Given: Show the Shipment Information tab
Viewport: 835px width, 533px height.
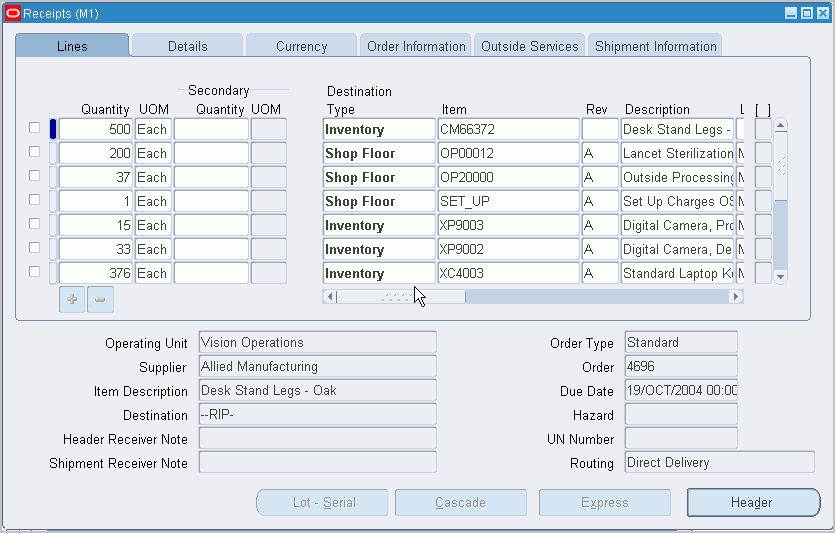Looking at the screenshot, I should [x=656, y=46].
